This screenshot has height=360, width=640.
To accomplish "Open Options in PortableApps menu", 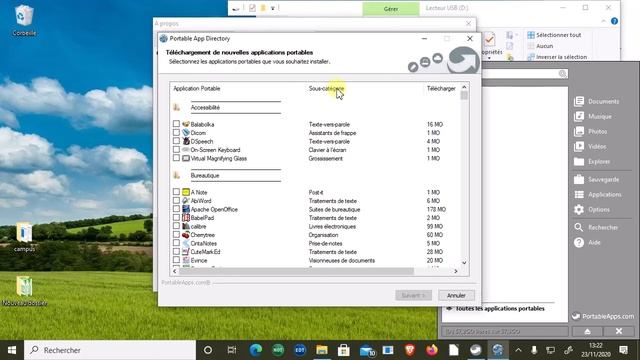I will 592,209.
